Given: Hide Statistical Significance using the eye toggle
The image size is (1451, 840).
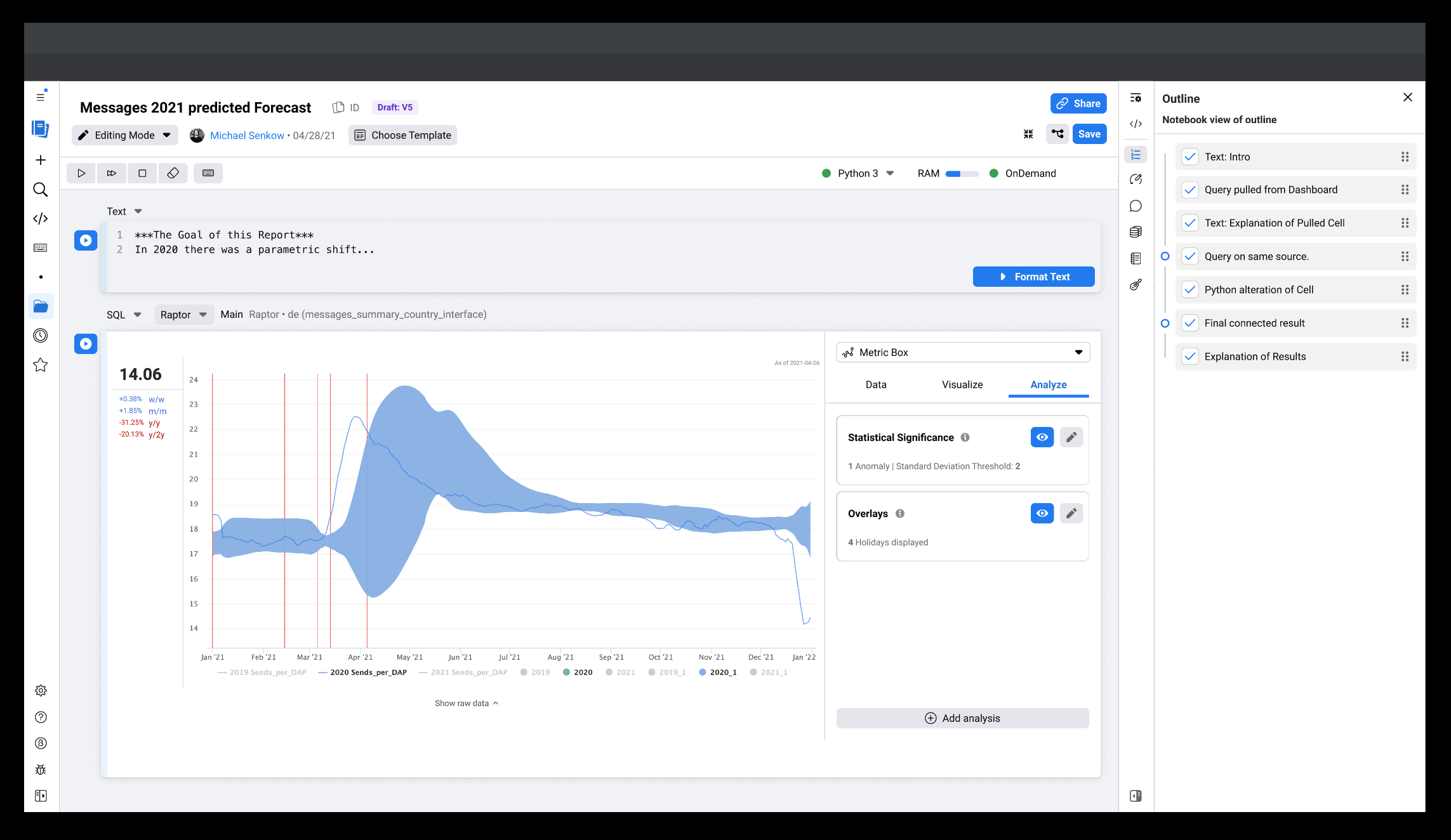Looking at the screenshot, I should pos(1042,437).
